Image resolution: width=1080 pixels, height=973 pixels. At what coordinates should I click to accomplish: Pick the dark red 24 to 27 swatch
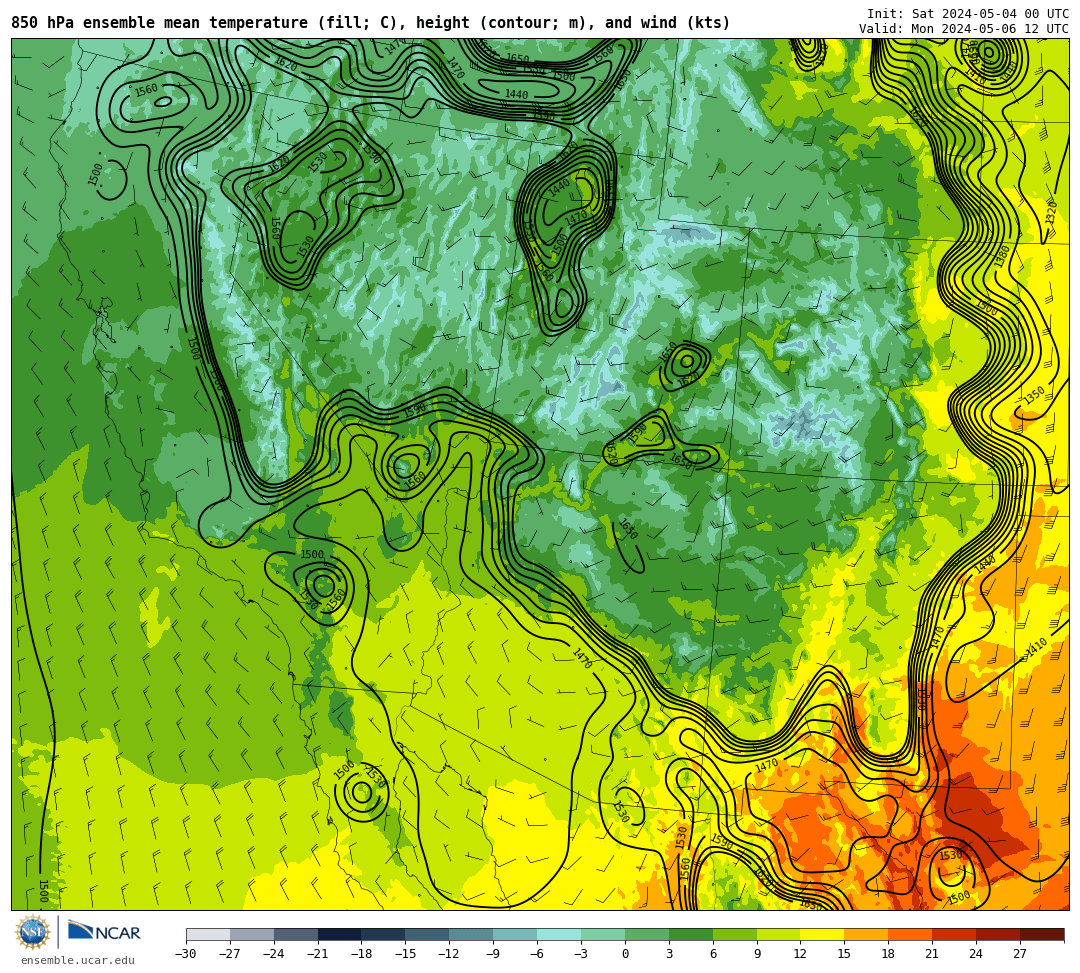tap(999, 934)
